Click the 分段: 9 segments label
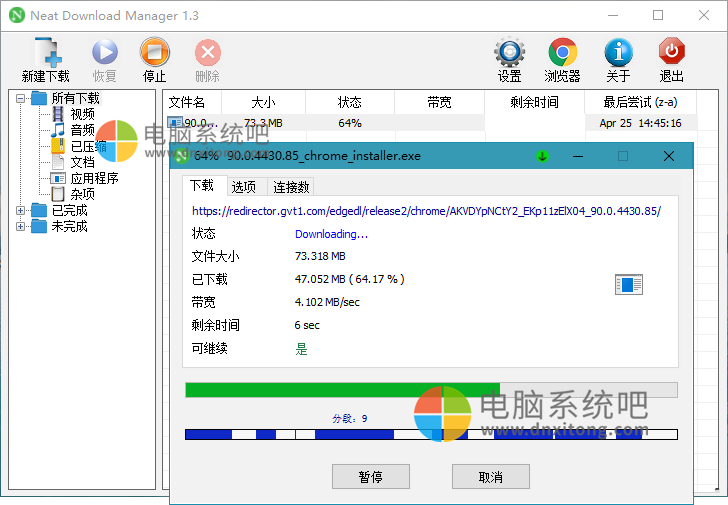The height and width of the screenshot is (505, 728). coord(350,419)
